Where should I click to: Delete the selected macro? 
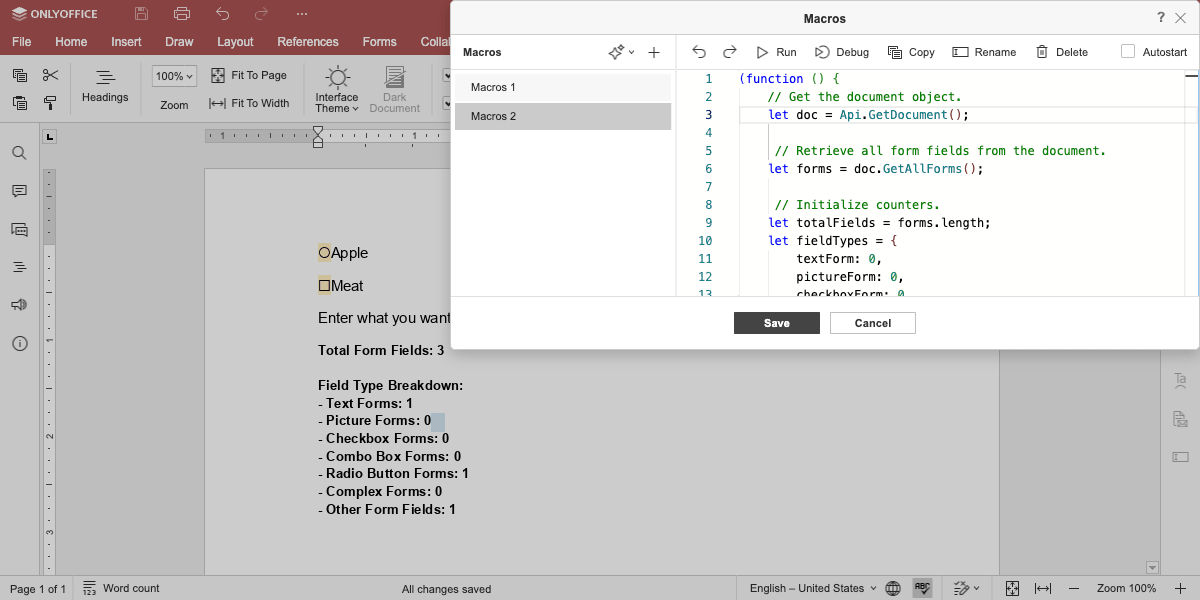pyautogui.click(x=1061, y=52)
